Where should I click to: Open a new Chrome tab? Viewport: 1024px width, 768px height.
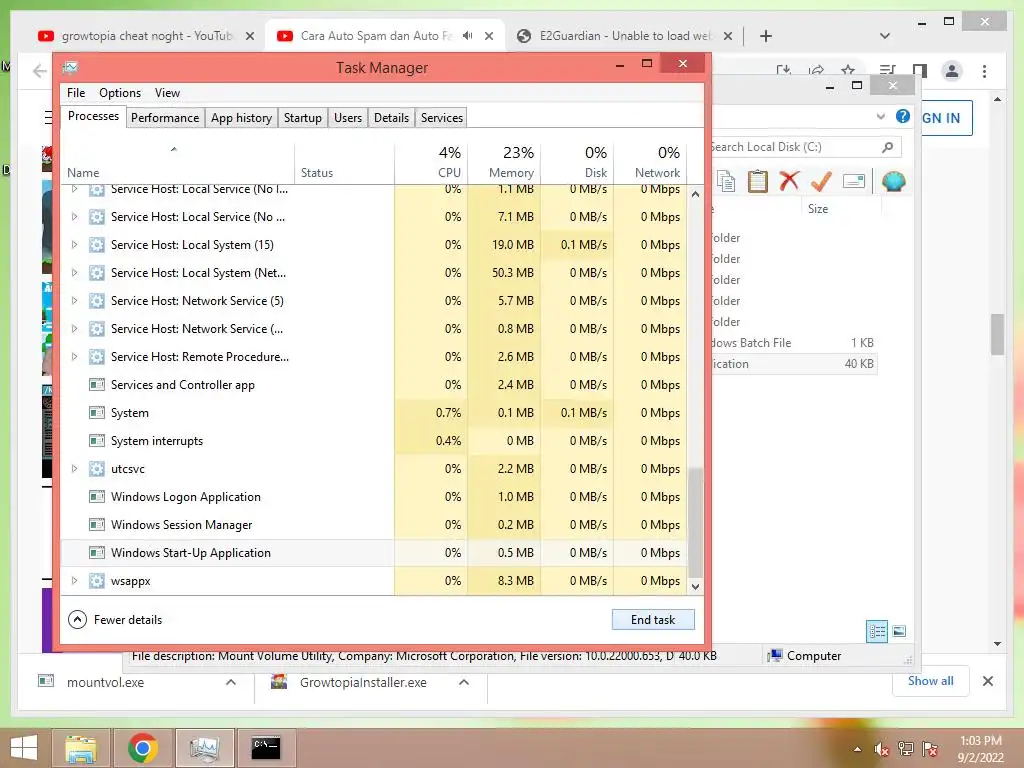[x=766, y=36]
